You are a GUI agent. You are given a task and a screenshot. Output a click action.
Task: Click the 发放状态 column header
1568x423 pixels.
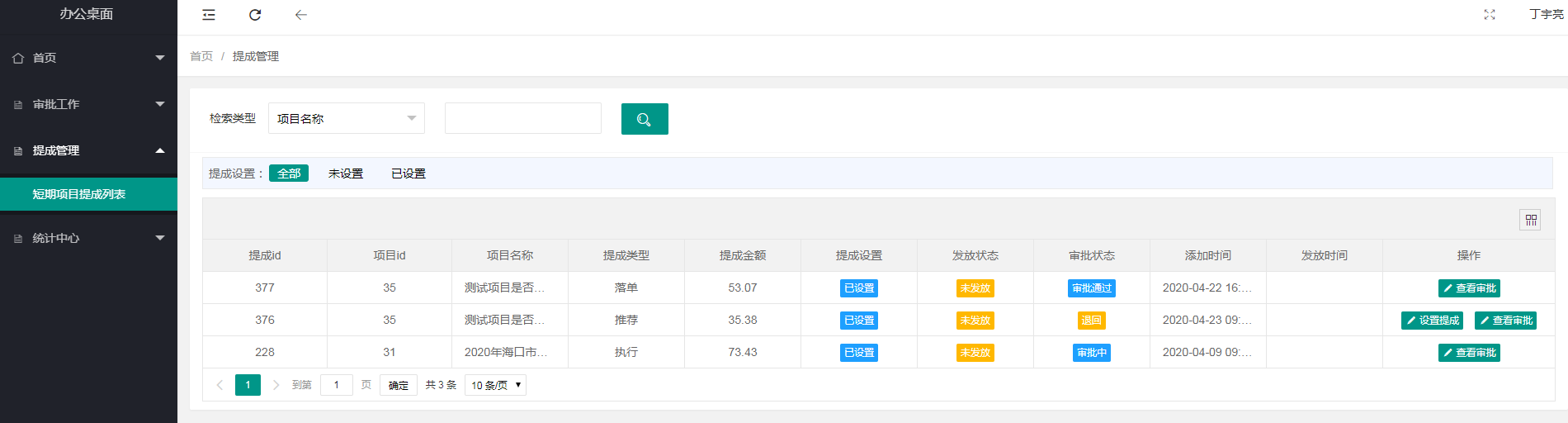pos(975,255)
